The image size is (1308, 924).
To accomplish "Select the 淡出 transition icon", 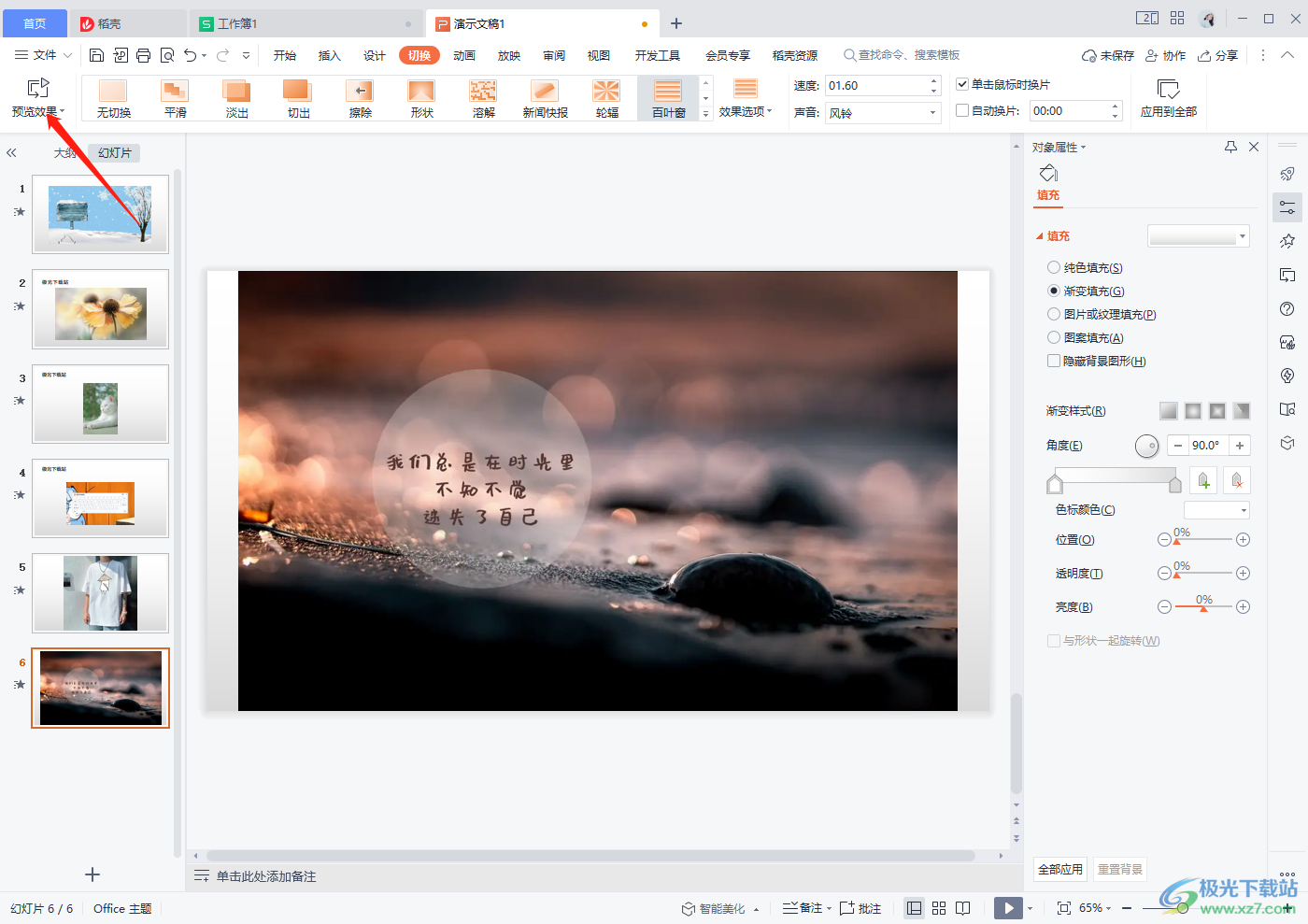I will [x=236, y=91].
